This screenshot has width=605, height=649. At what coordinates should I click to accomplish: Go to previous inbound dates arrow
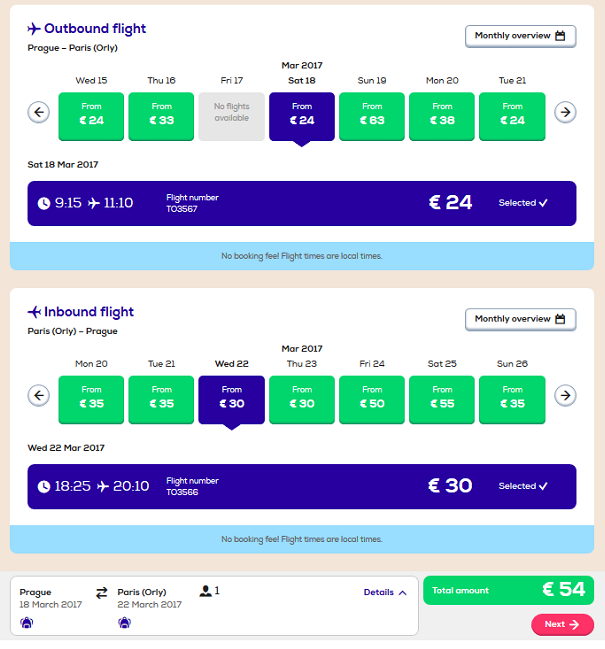39,395
